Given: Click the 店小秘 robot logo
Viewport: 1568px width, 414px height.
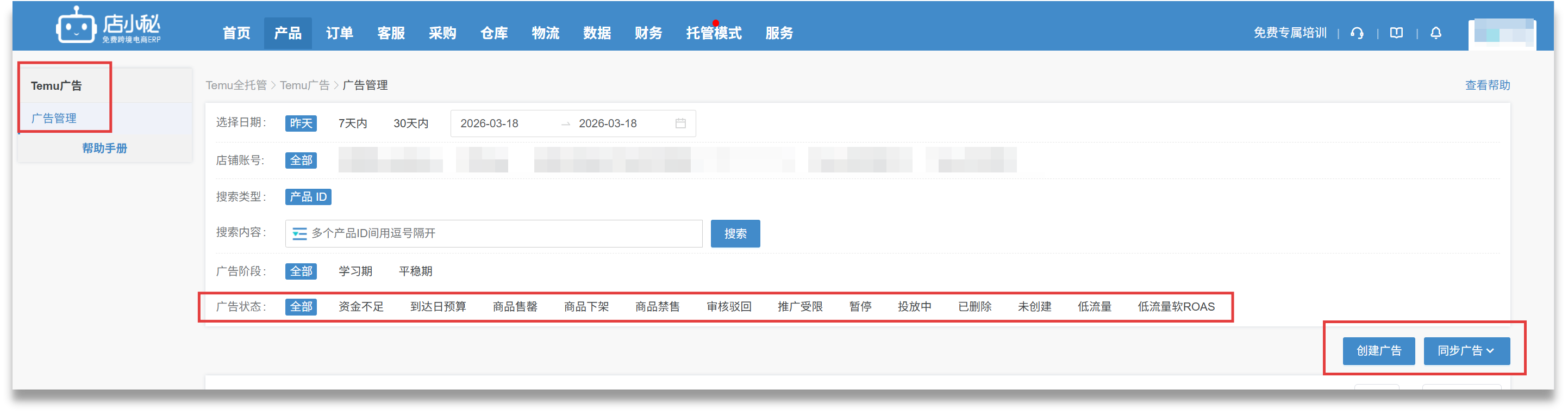Looking at the screenshot, I should (76, 26).
